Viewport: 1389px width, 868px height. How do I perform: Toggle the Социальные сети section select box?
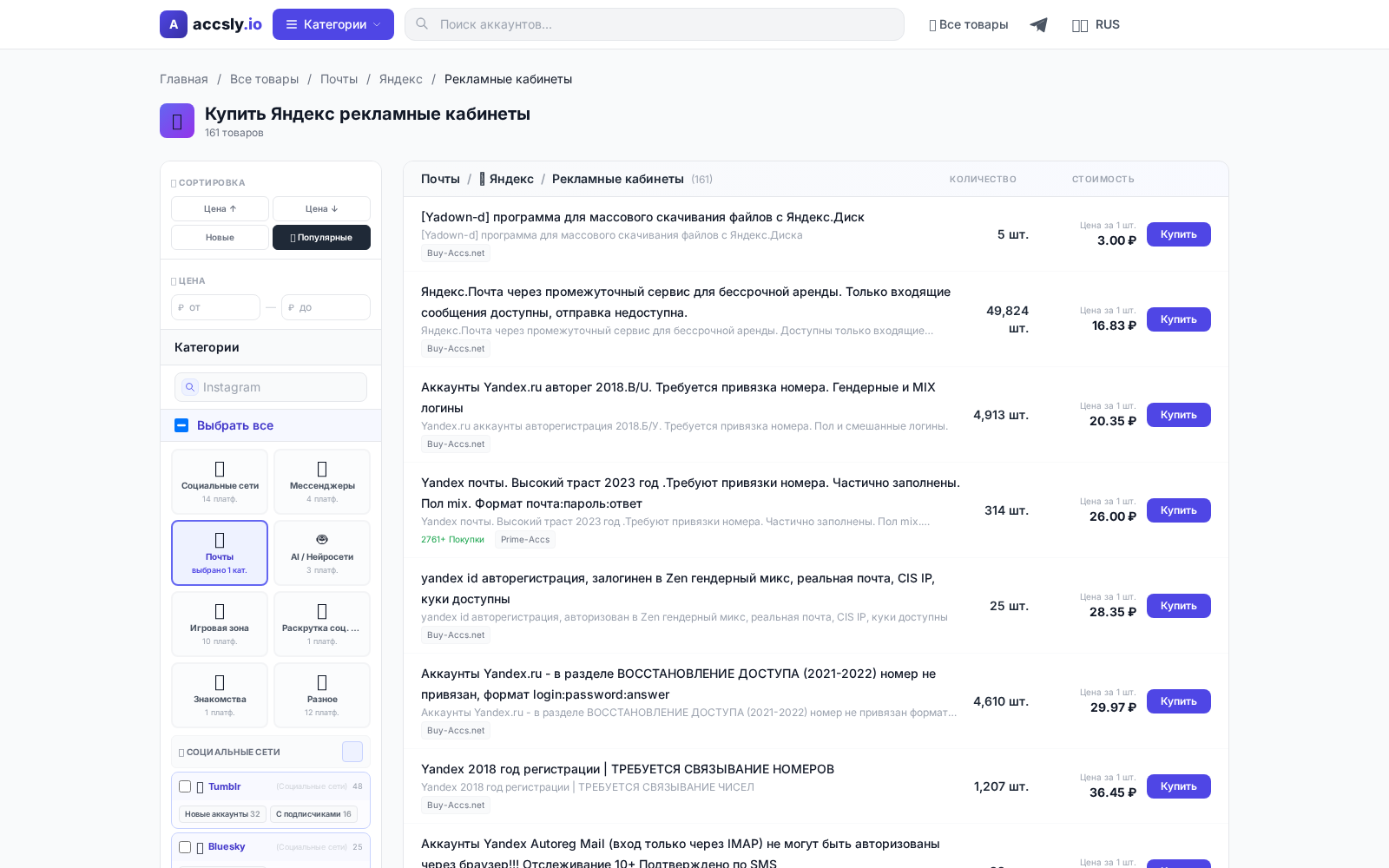pyautogui.click(x=352, y=752)
